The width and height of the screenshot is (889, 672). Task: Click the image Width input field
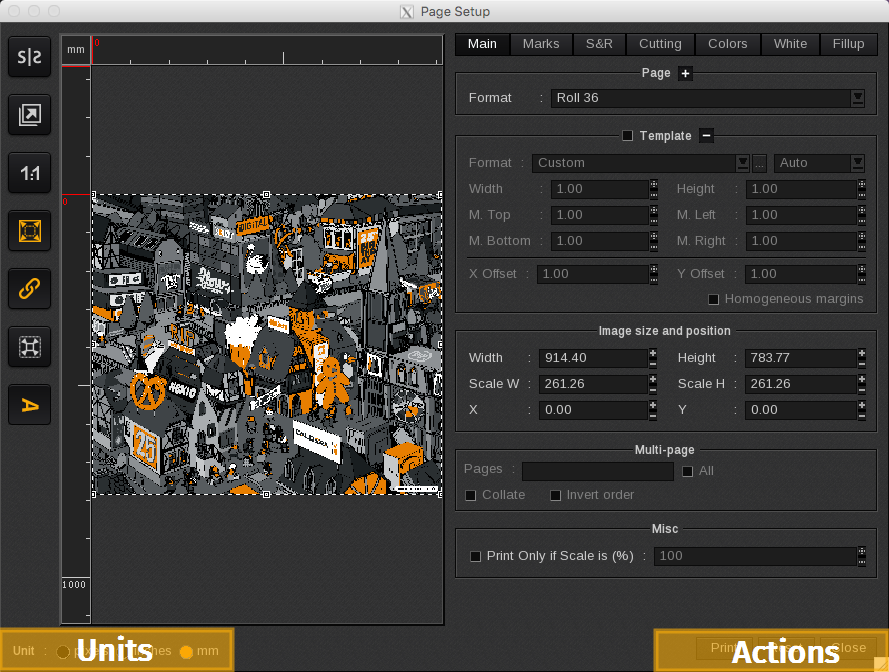[x=593, y=358]
